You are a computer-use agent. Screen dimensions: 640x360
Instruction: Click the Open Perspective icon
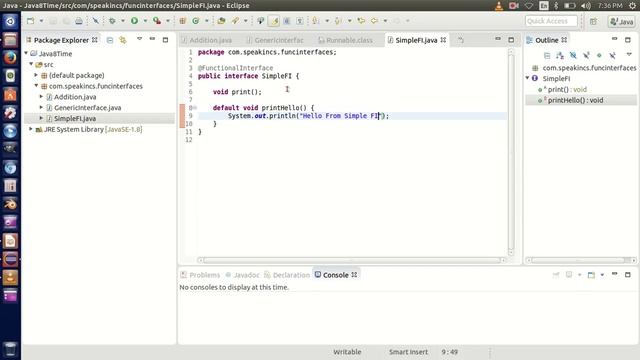point(593,21)
